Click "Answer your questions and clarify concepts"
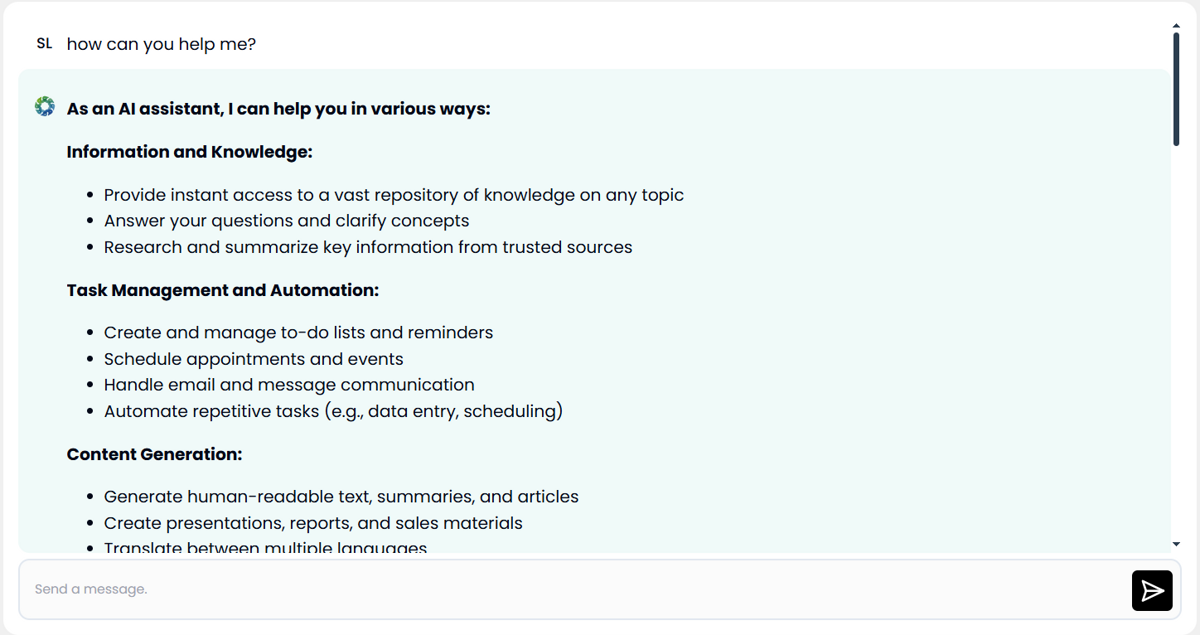This screenshot has height=635, width=1200. coord(286,221)
